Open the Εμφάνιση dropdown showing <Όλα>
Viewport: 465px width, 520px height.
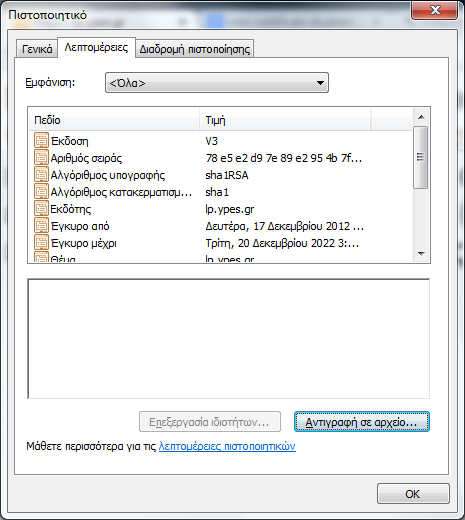217,83
